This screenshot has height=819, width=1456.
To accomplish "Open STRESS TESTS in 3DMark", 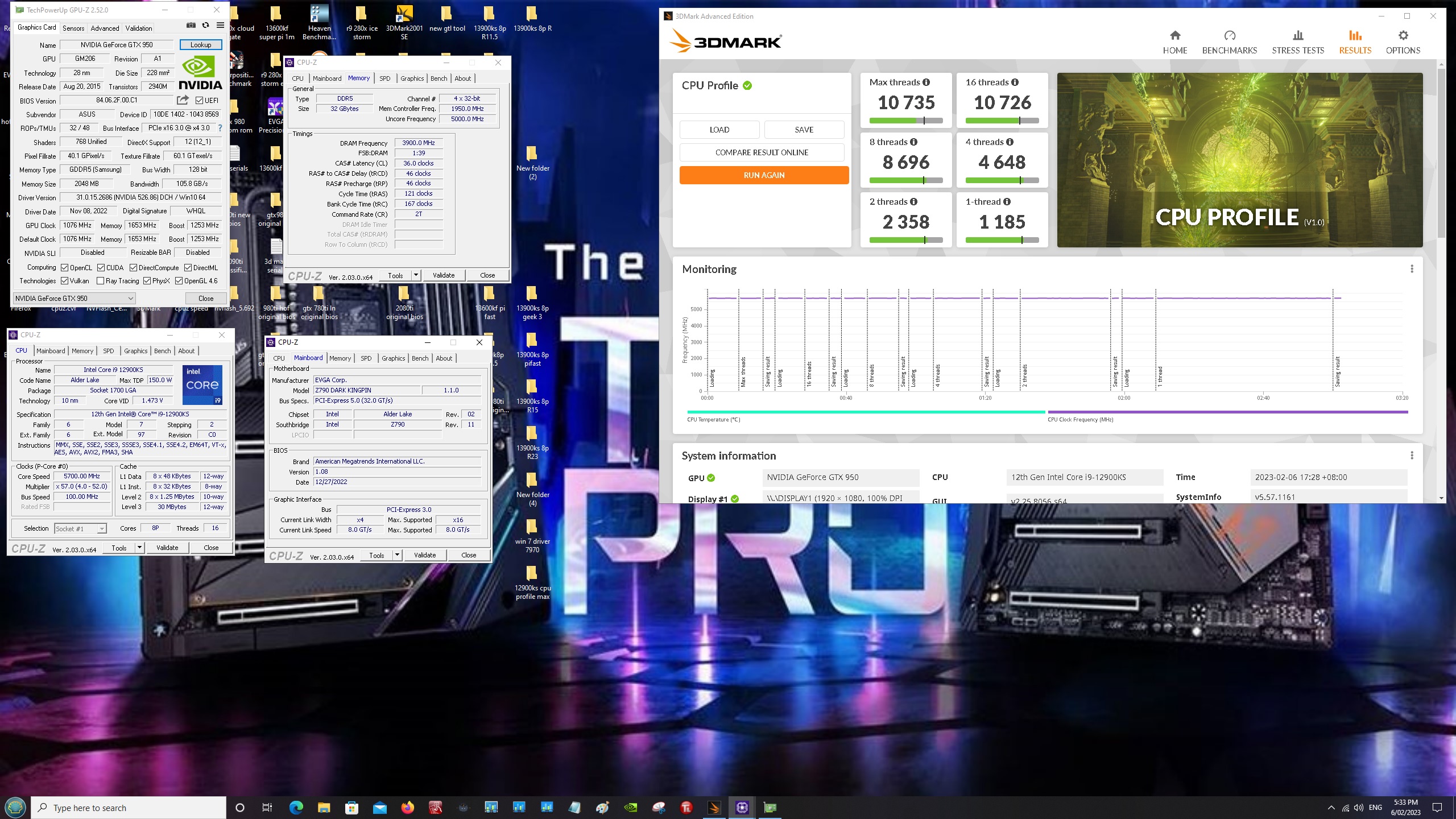I will click(1298, 43).
